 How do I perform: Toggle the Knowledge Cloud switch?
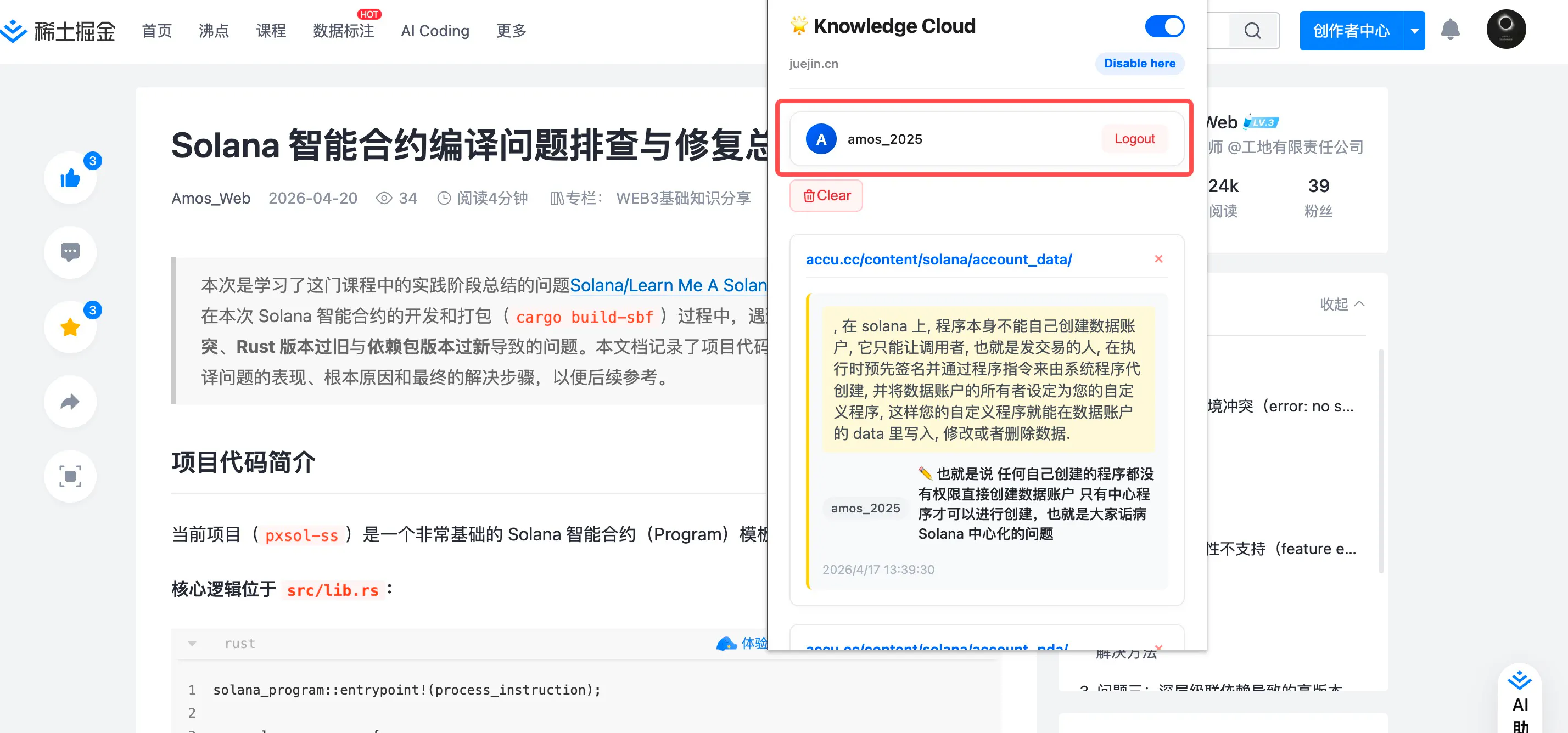(1164, 26)
